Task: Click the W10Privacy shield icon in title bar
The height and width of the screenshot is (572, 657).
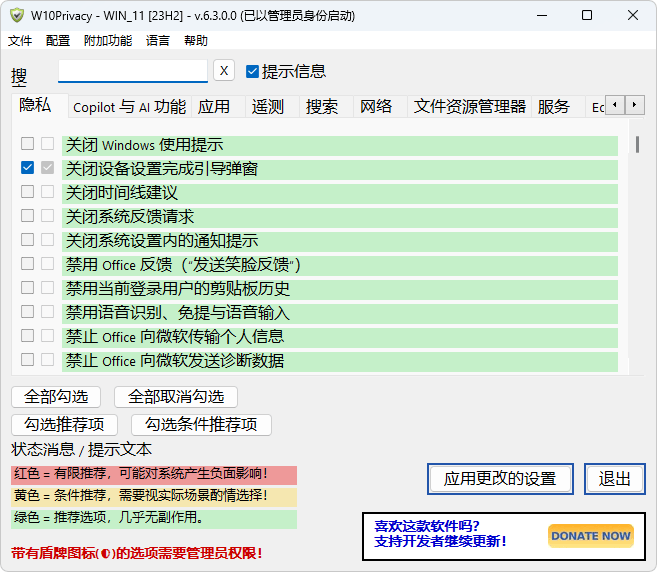Action: [17, 16]
